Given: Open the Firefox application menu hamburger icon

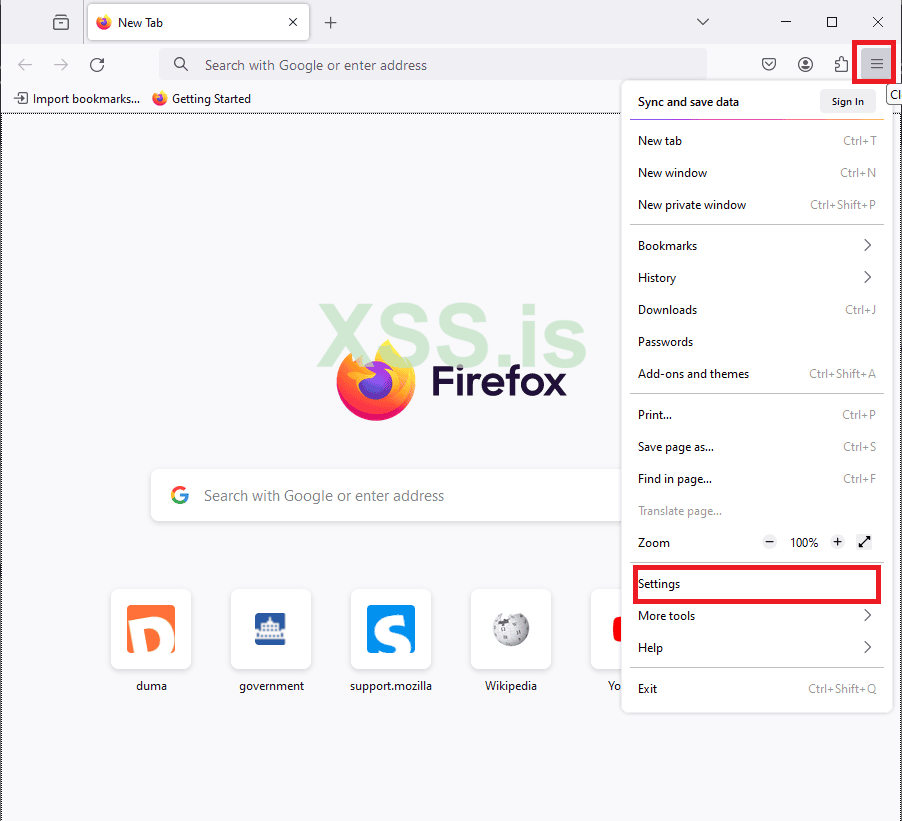Looking at the screenshot, I should (x=876, y=64).
